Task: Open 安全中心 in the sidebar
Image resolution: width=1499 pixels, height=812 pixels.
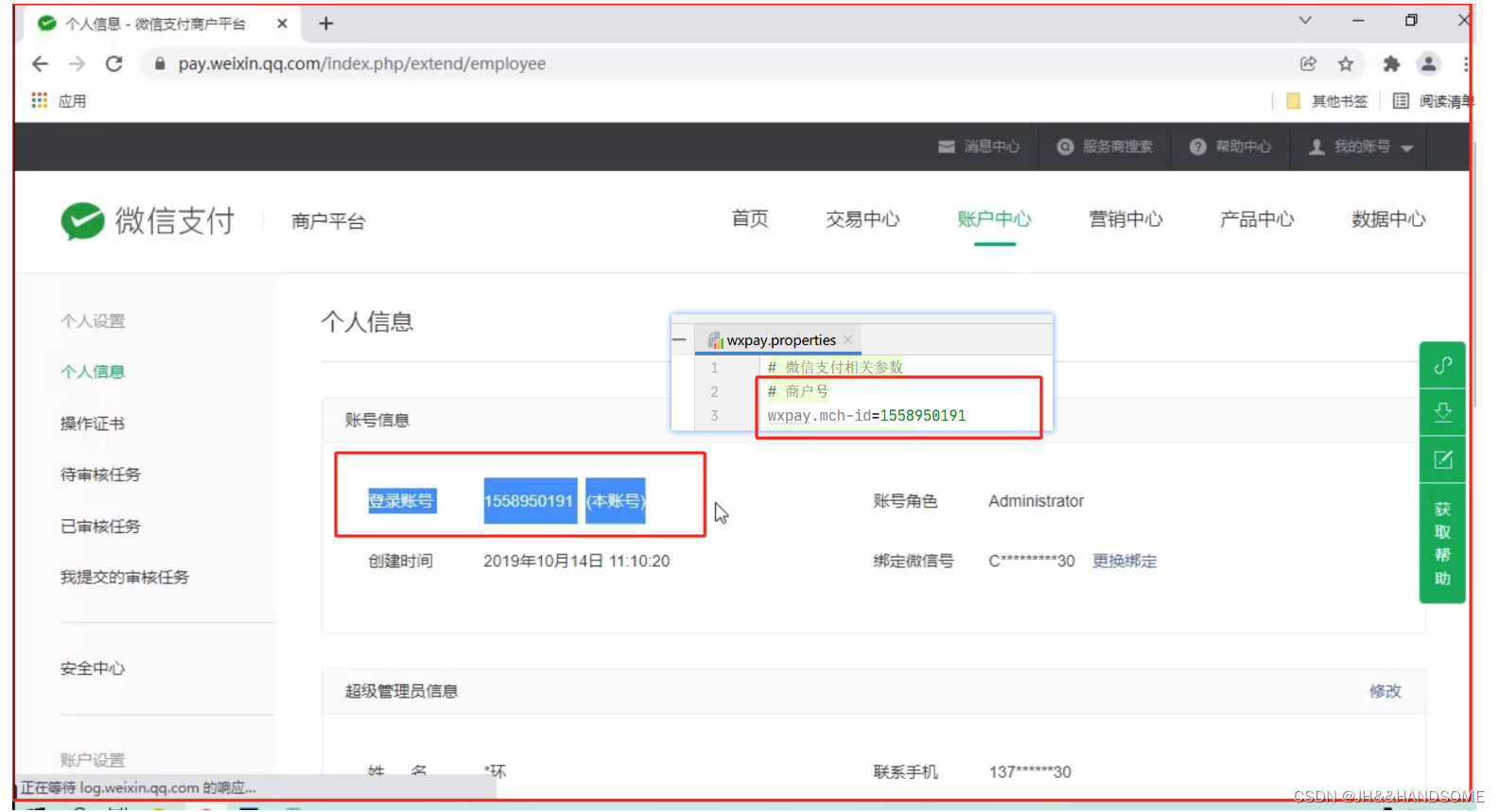Action: (93, 668)
